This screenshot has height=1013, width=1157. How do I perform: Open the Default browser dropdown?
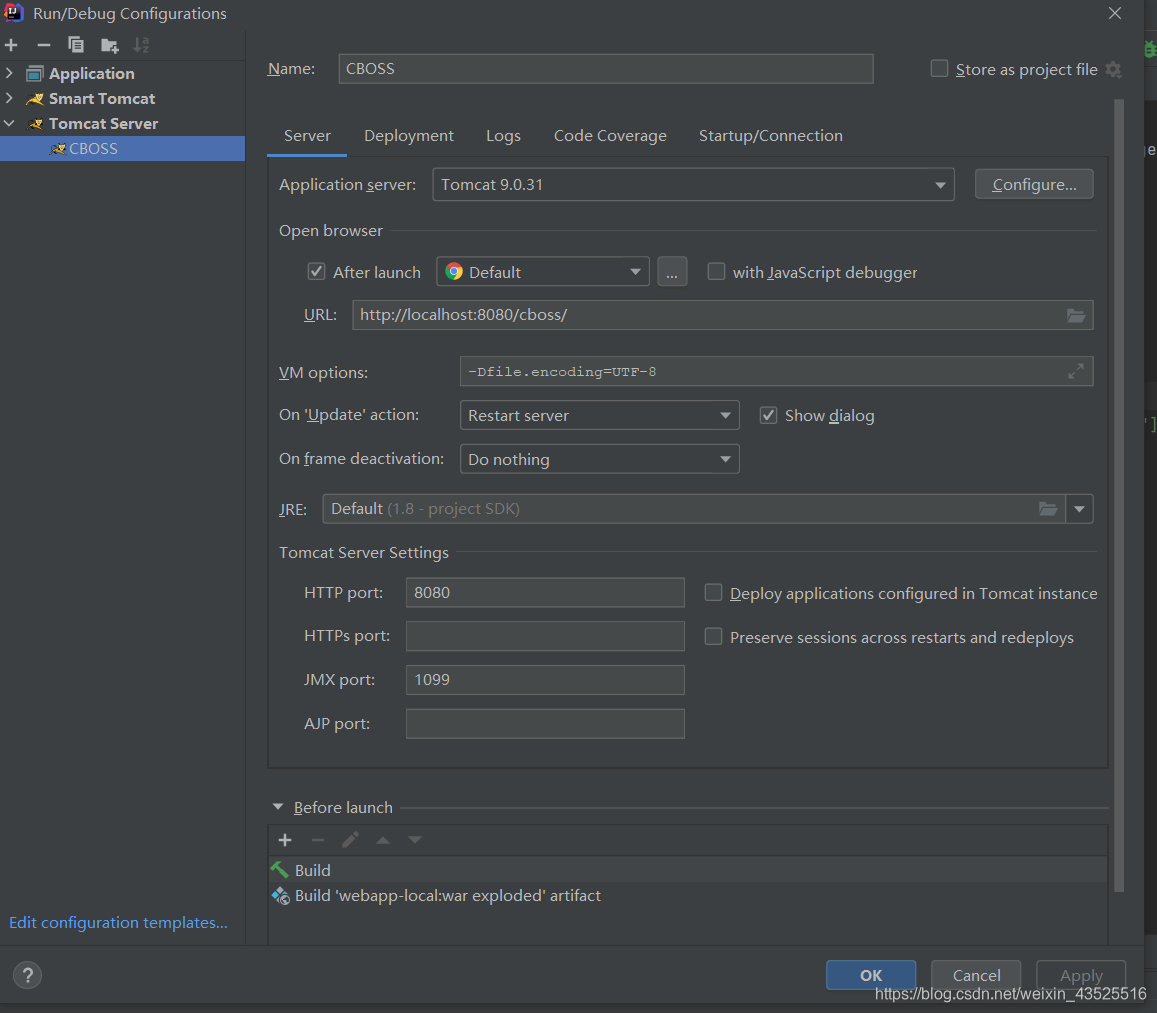[x=542, y=272]
